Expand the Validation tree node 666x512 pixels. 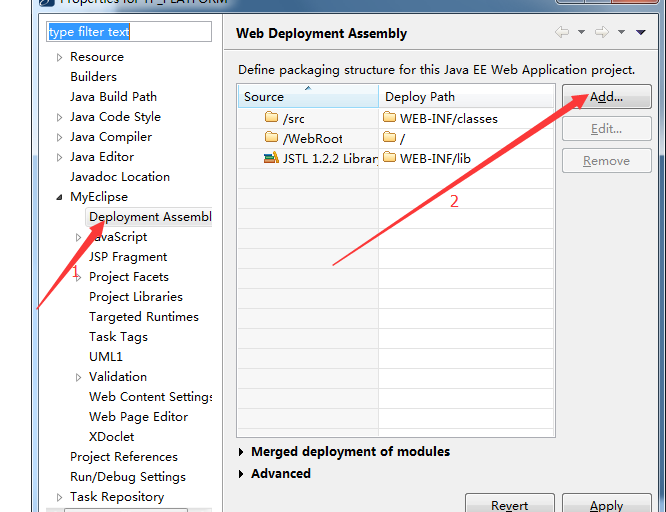pos(78,377)
